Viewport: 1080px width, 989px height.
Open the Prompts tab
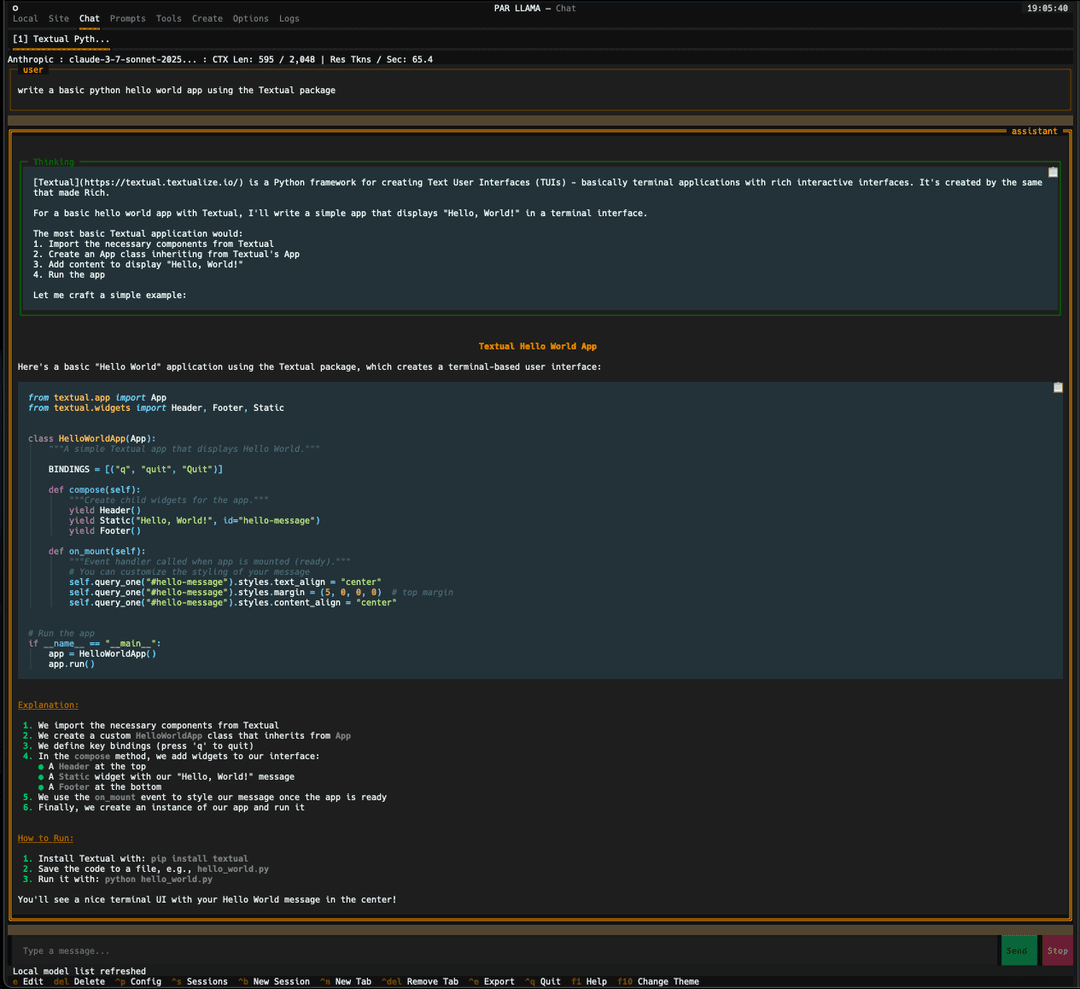[x=127, y=19]
